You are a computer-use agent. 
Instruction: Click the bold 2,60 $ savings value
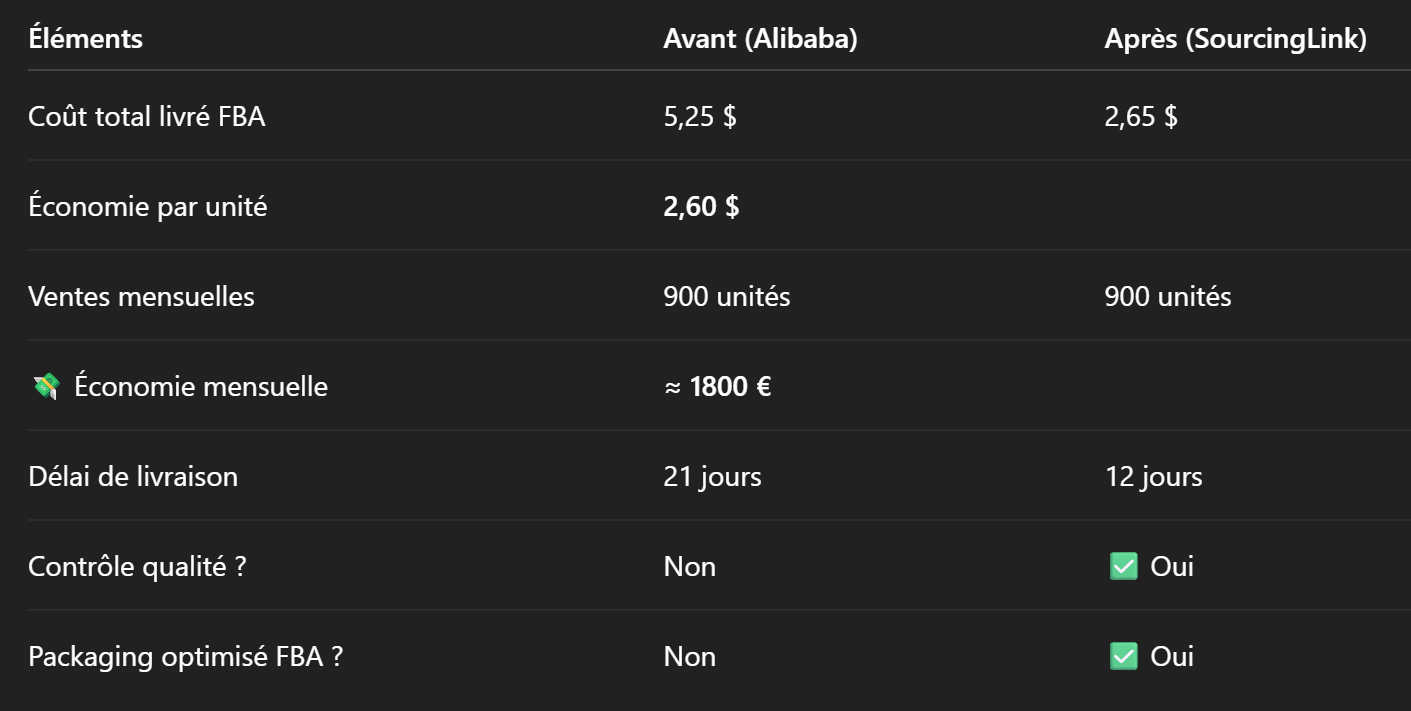(x=701, y=207)
